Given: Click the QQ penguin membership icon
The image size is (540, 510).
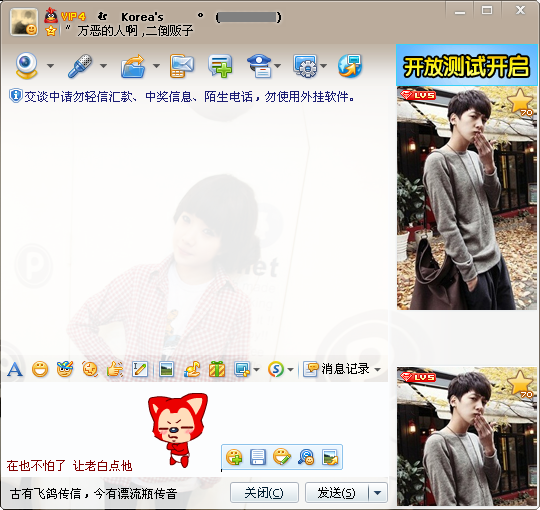Looking at the screenshot, I should 51,15.
